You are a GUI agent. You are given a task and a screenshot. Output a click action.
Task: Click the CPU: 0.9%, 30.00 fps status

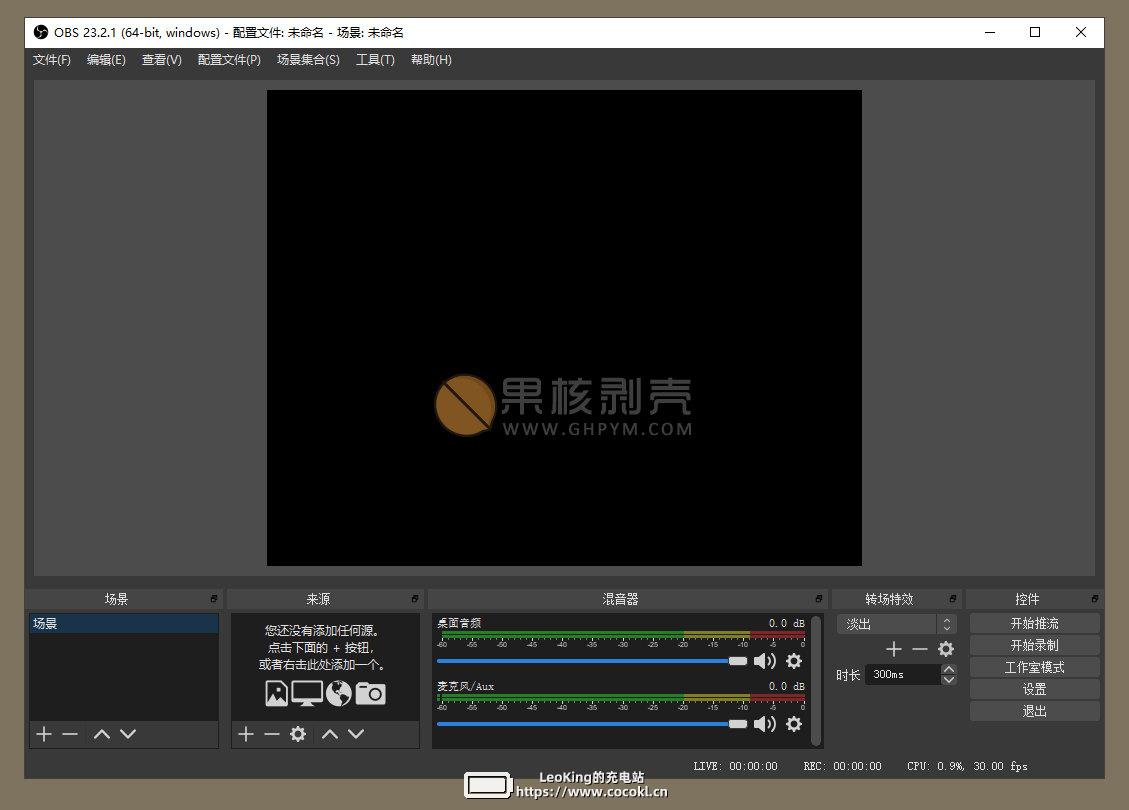point(967,766)
